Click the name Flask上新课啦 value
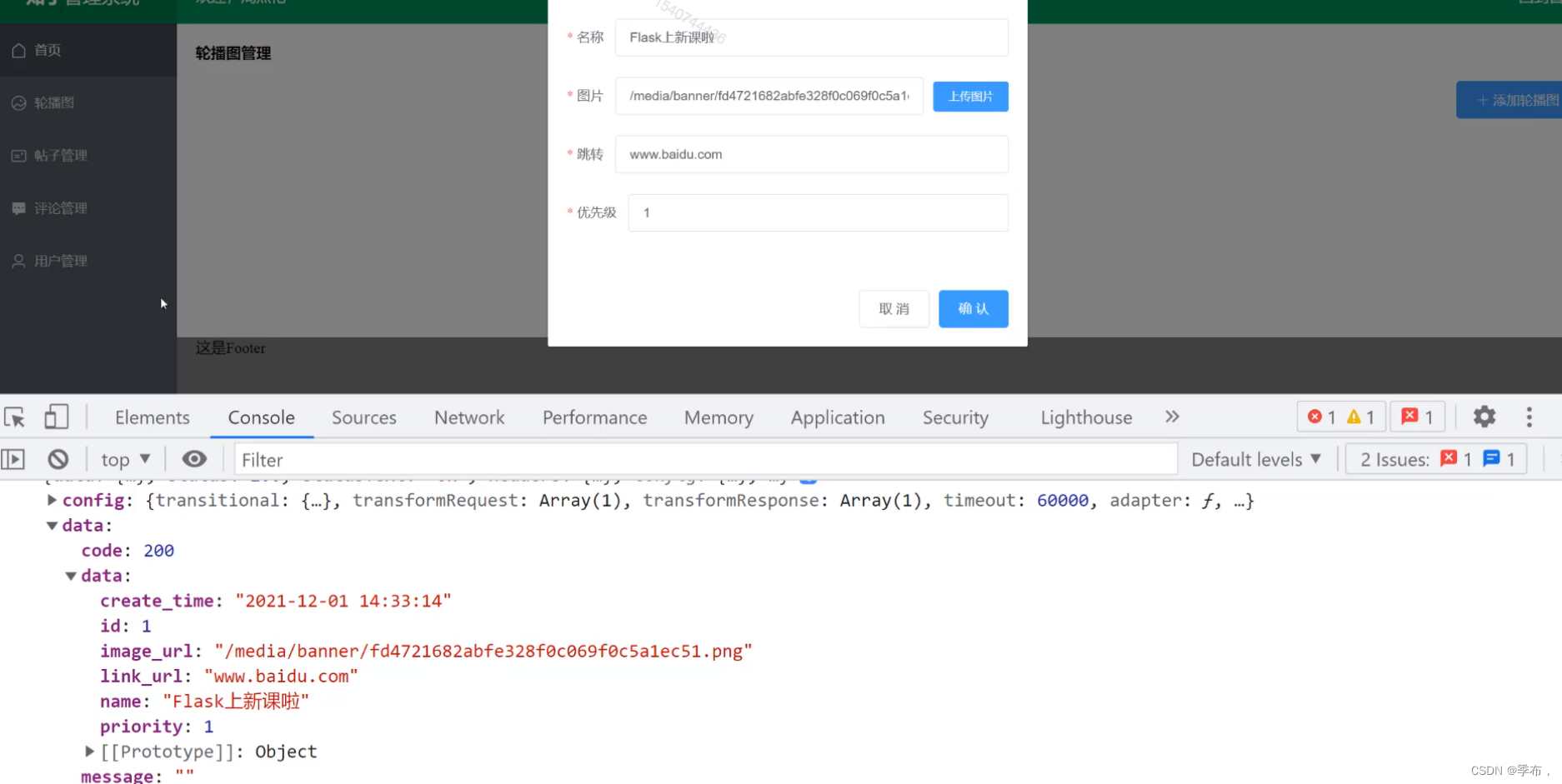The image size is (1562, 784). 236,702
